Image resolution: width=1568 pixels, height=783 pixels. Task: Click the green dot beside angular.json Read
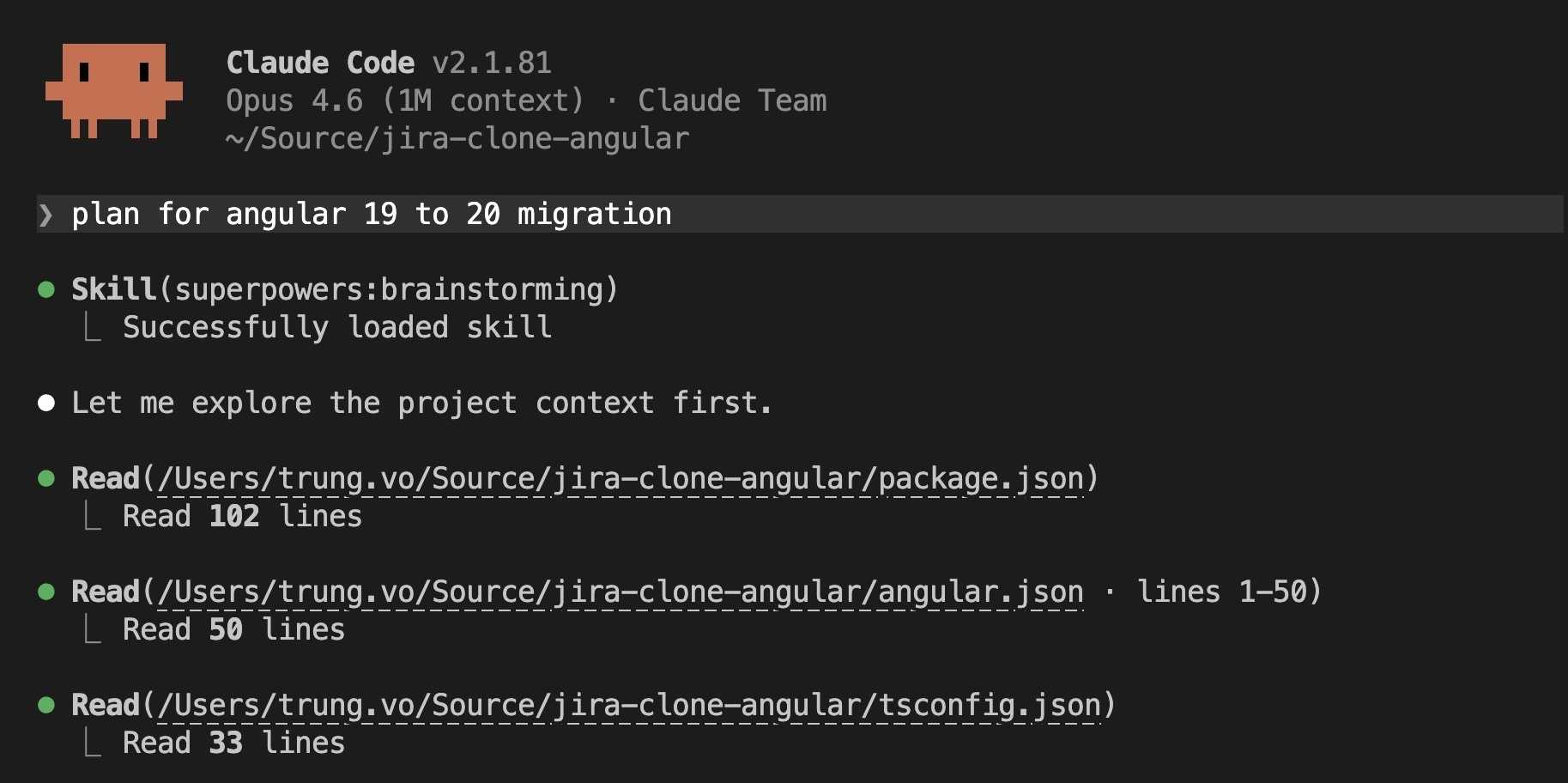[47, 592]
